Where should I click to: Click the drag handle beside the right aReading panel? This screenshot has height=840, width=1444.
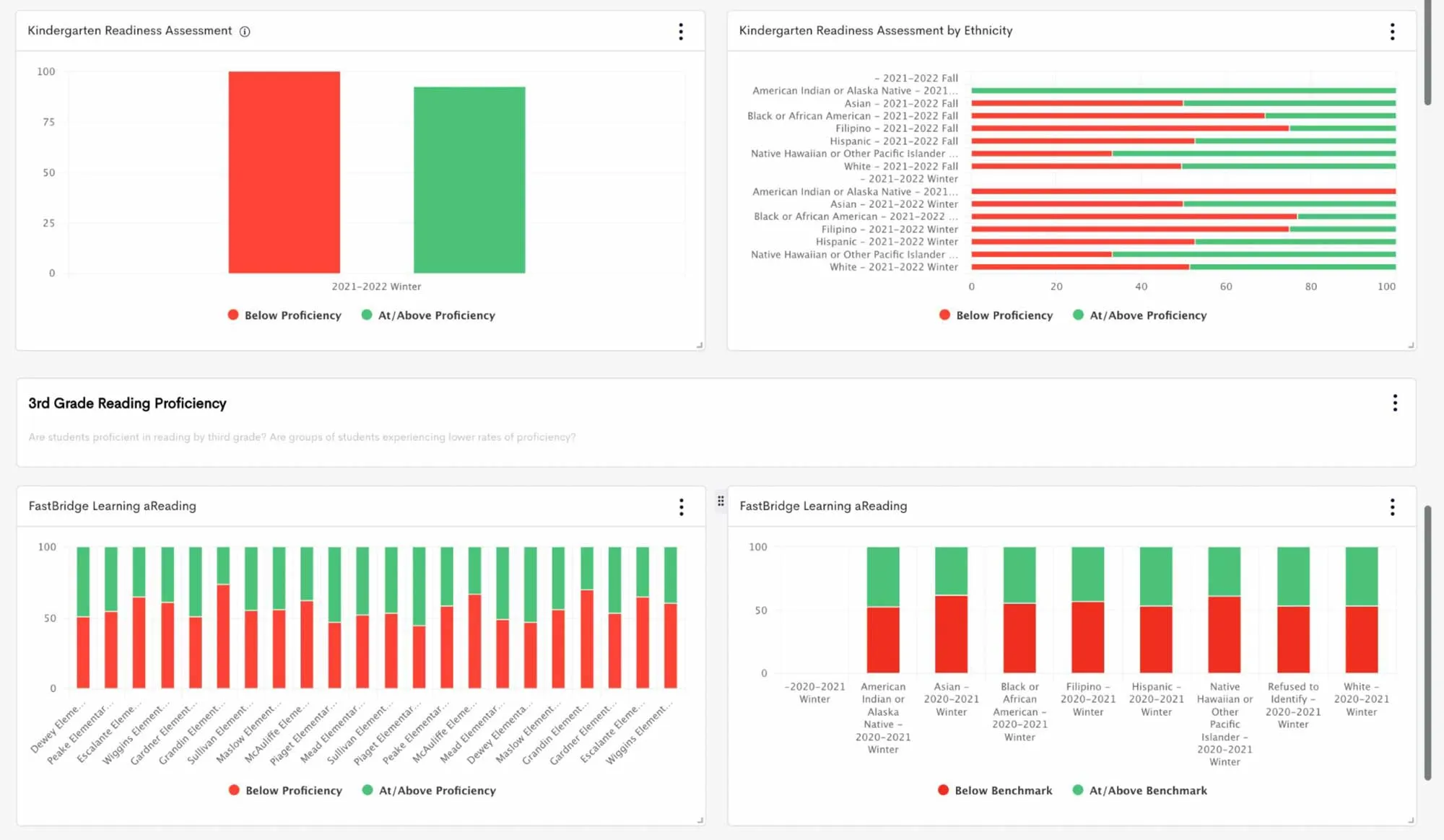click(x=720, y=501)
